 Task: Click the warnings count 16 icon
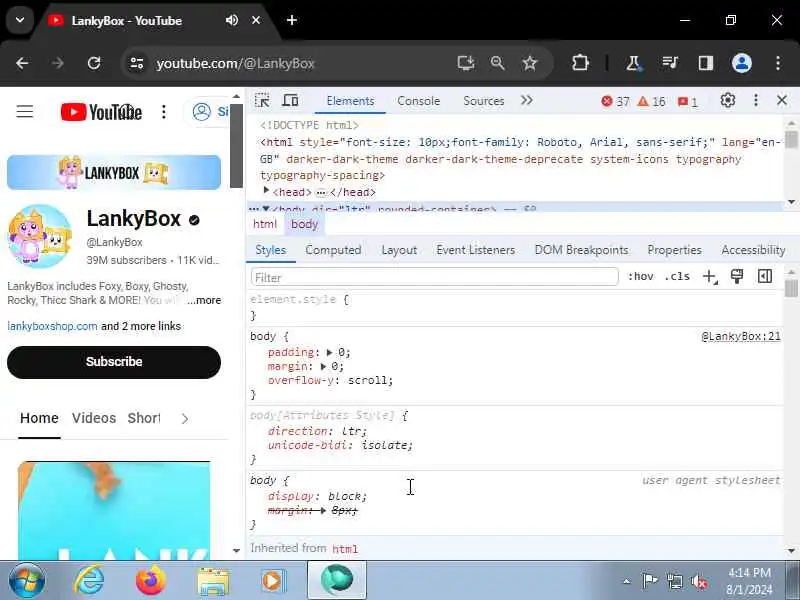coord(652,102)
